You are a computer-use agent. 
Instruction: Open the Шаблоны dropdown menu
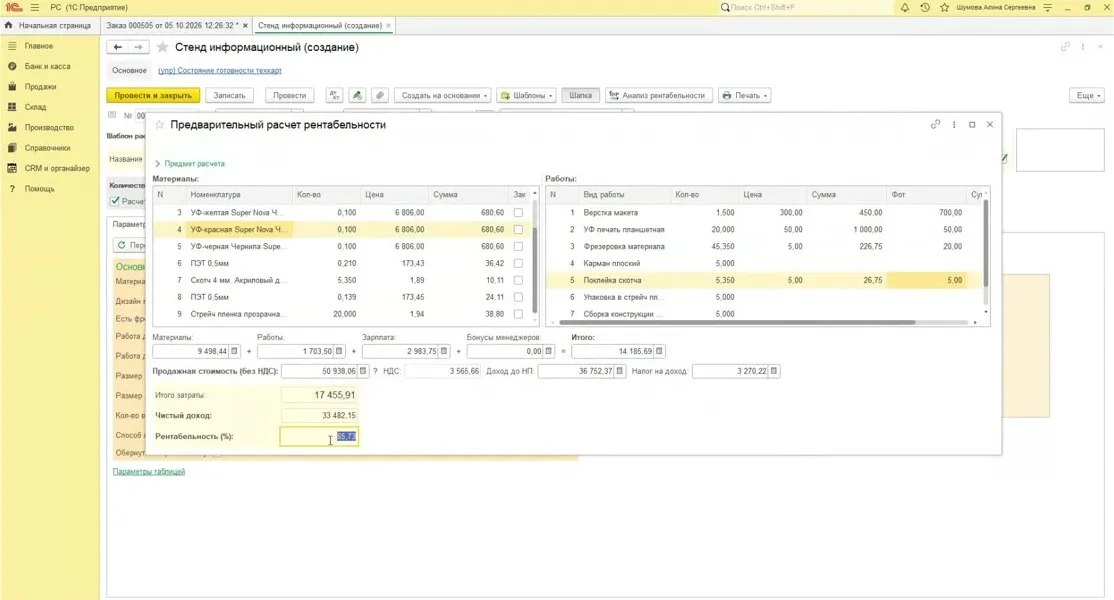(x=526, y=95)
